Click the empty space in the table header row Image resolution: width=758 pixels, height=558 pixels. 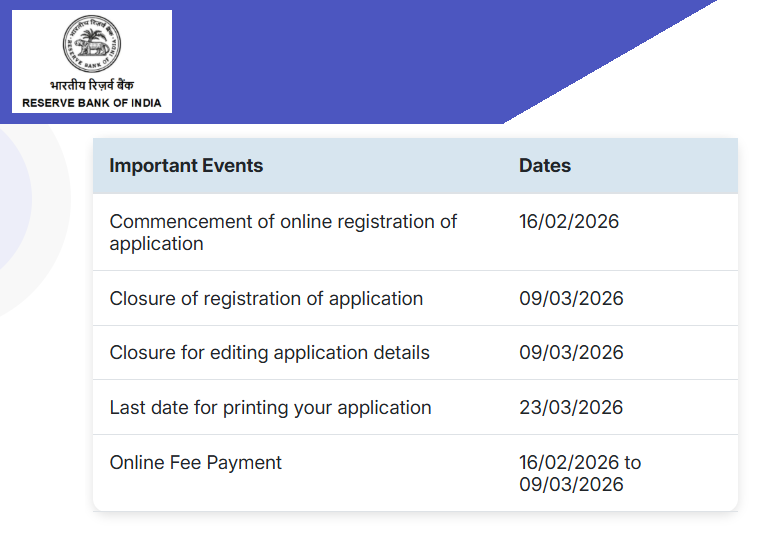(400, 166)
